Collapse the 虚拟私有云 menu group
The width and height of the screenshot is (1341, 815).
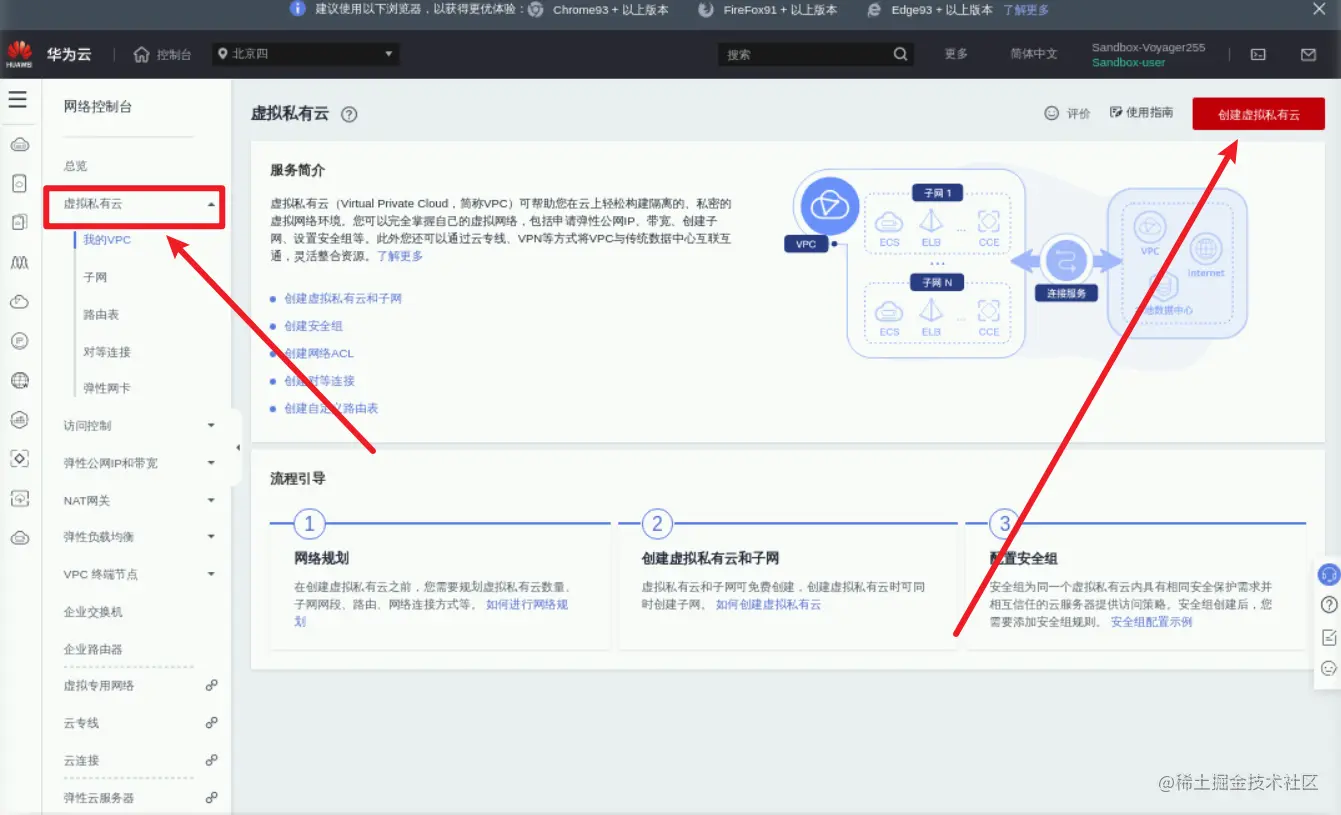[211, 204]
